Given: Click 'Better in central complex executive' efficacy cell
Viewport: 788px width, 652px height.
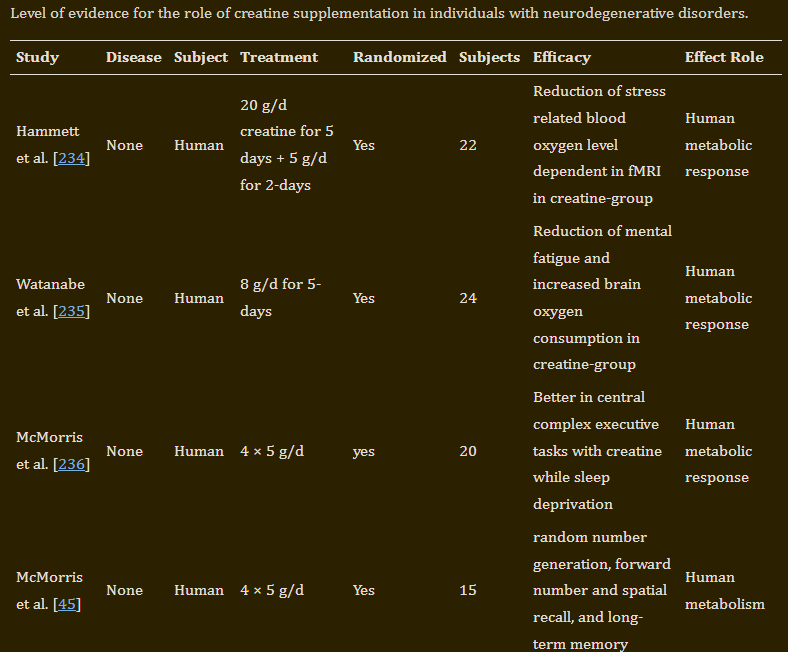Looking at the screenshot, I should click(597, 451).
